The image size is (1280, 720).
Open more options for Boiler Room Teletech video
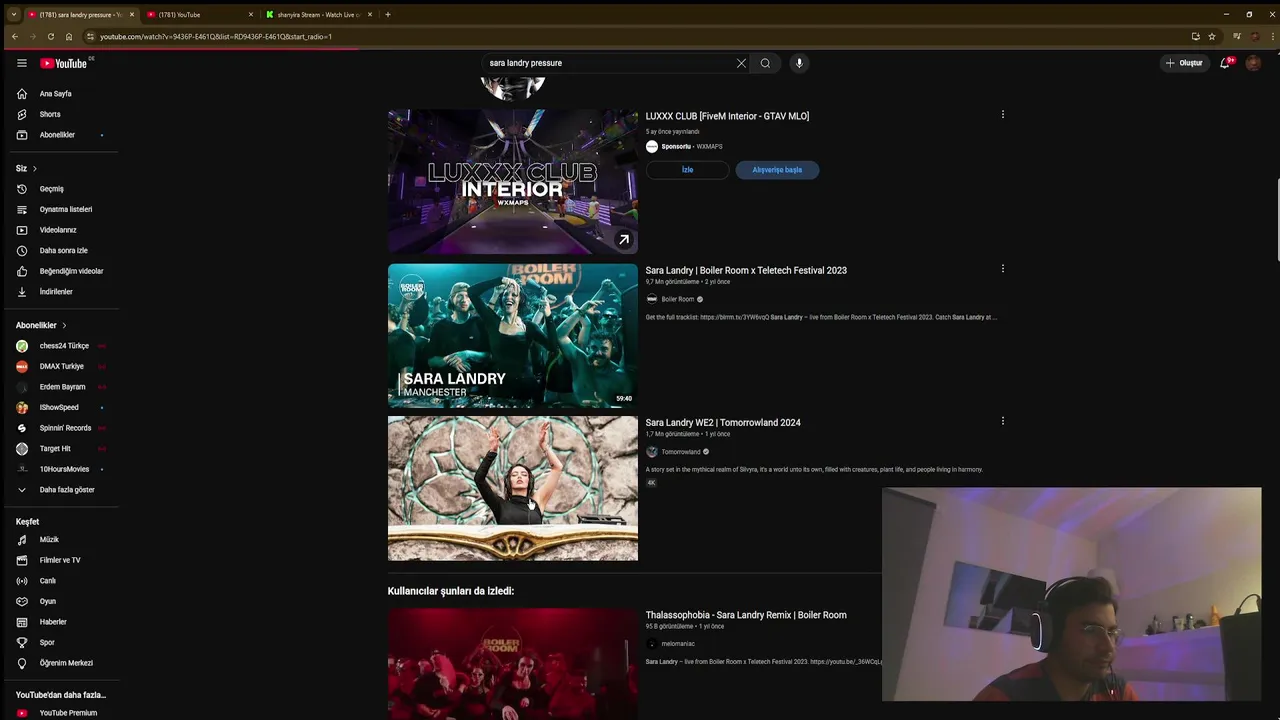[1002, 269]
